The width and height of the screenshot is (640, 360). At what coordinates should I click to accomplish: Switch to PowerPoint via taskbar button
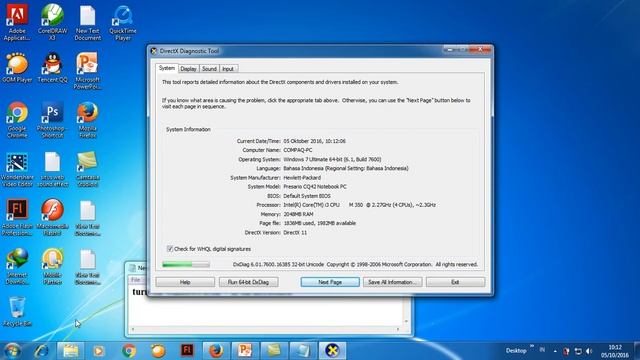point(245,351)
